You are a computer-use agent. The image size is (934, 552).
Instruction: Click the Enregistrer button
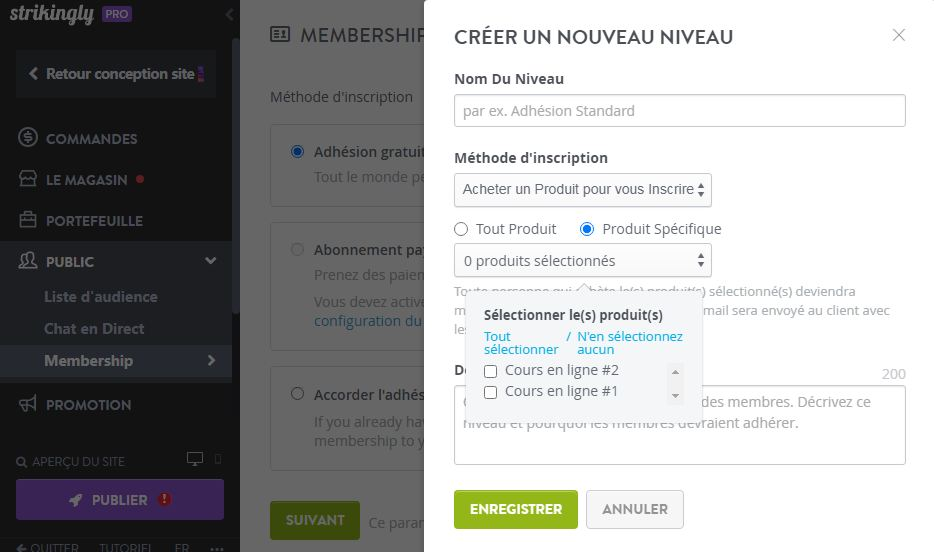pos(515,509)
